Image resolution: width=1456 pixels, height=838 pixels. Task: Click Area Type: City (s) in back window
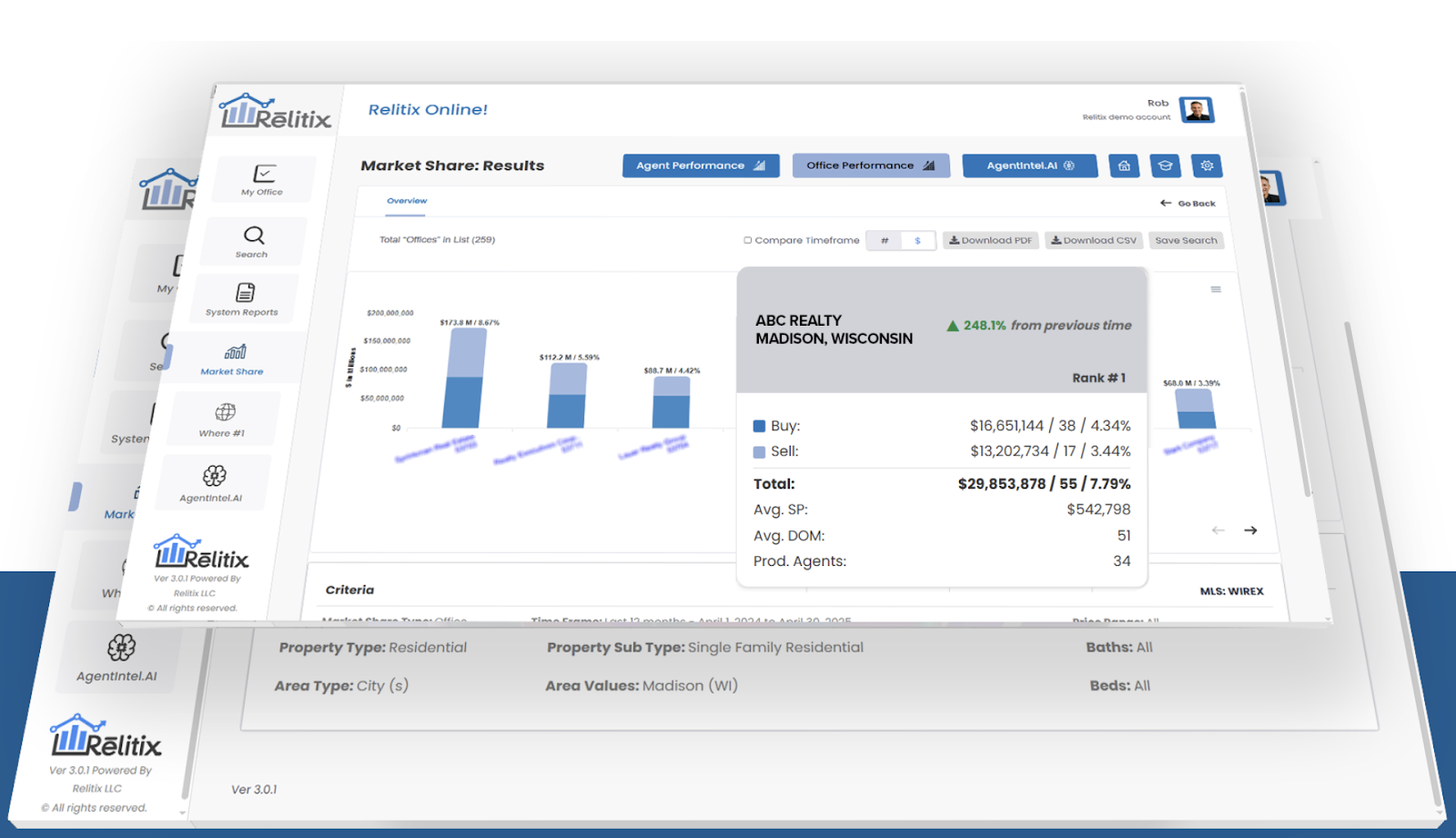(x=341, y=686)
